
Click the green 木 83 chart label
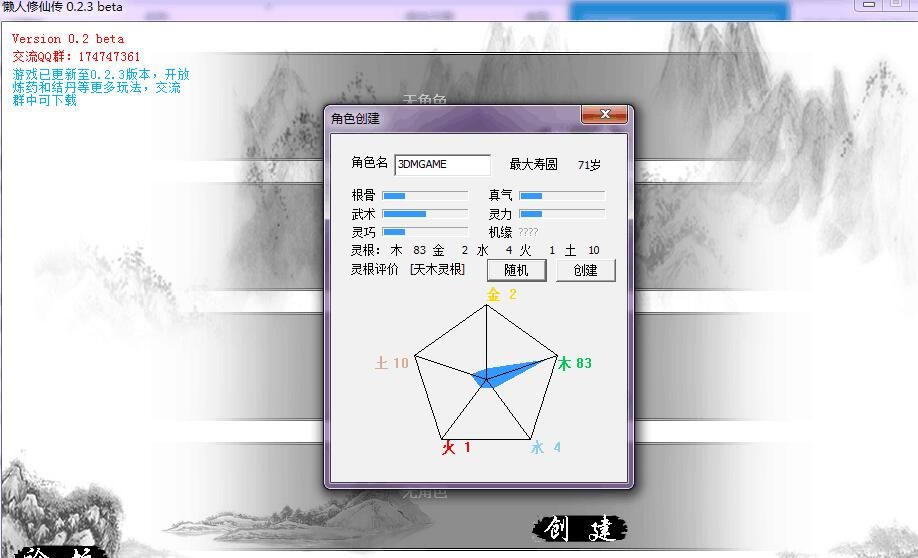[x=574, y=364]
